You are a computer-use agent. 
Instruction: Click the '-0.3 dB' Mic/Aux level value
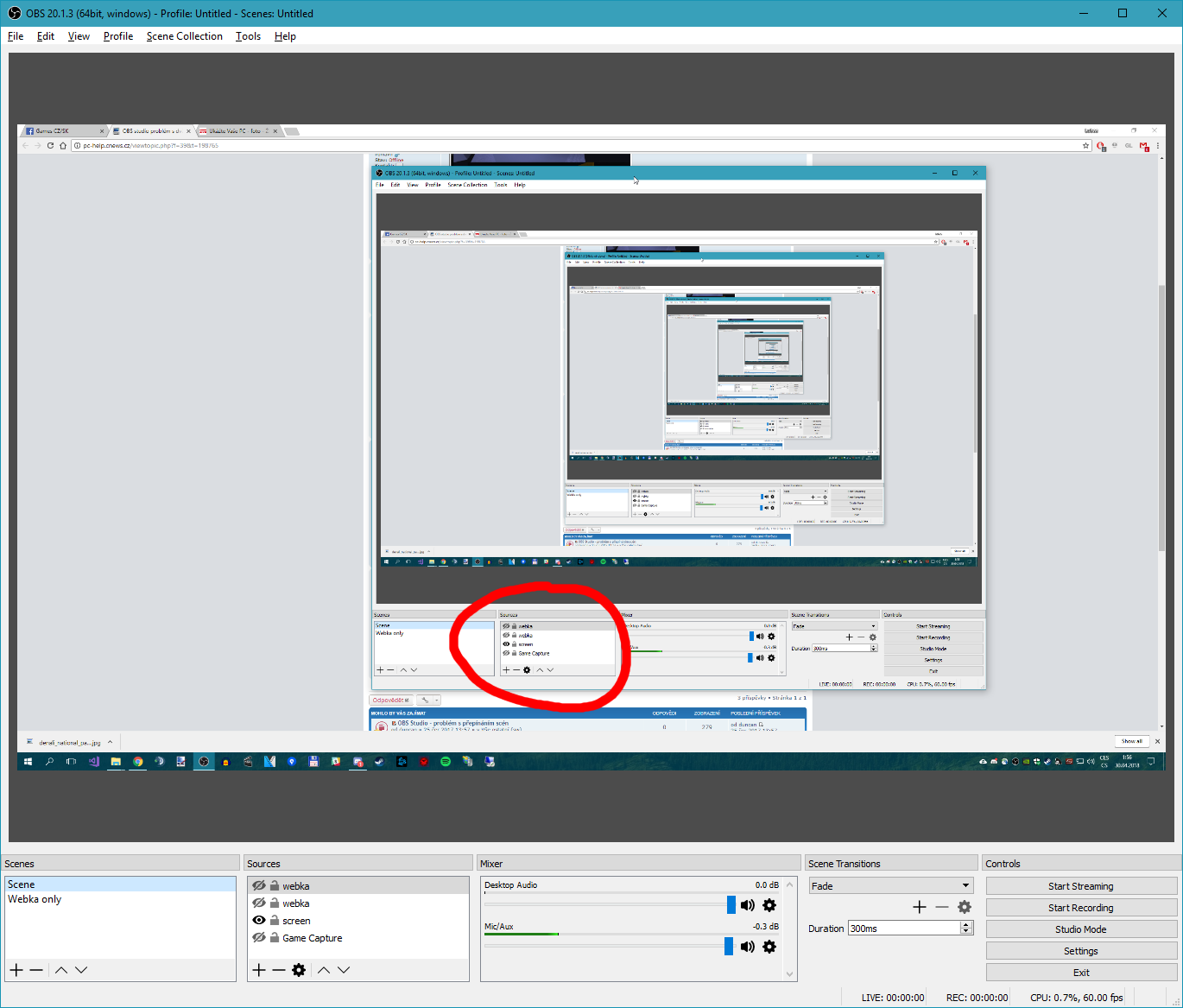pyautogui.click(x=766, y=927)
